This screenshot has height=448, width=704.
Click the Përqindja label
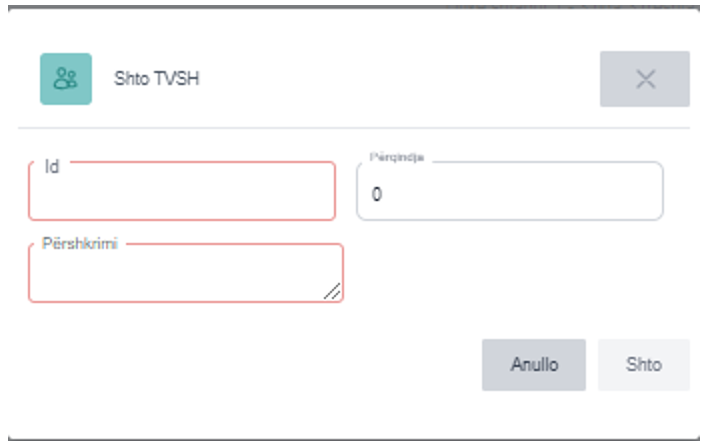397,159
